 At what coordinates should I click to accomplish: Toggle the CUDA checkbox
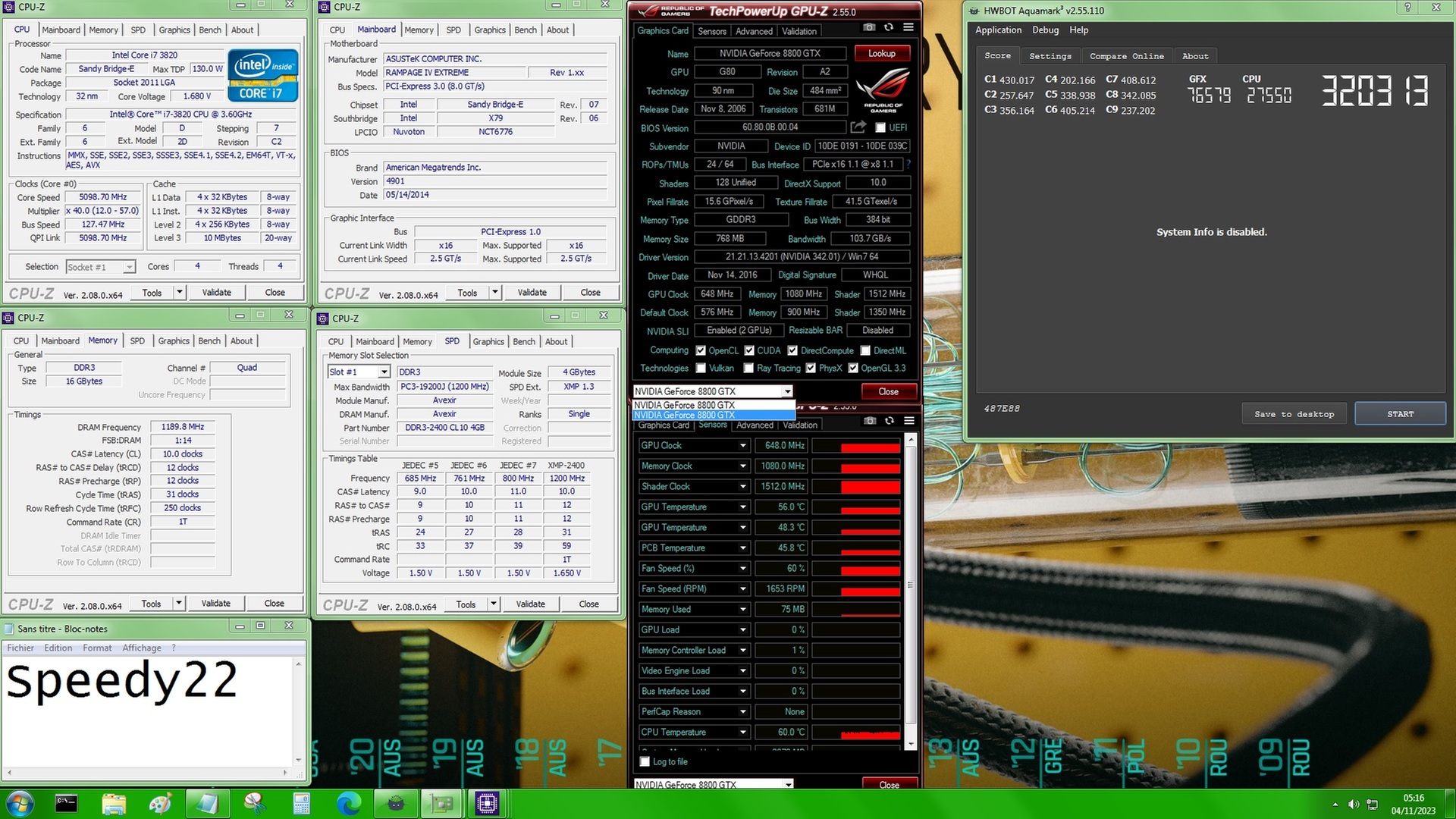749,350
